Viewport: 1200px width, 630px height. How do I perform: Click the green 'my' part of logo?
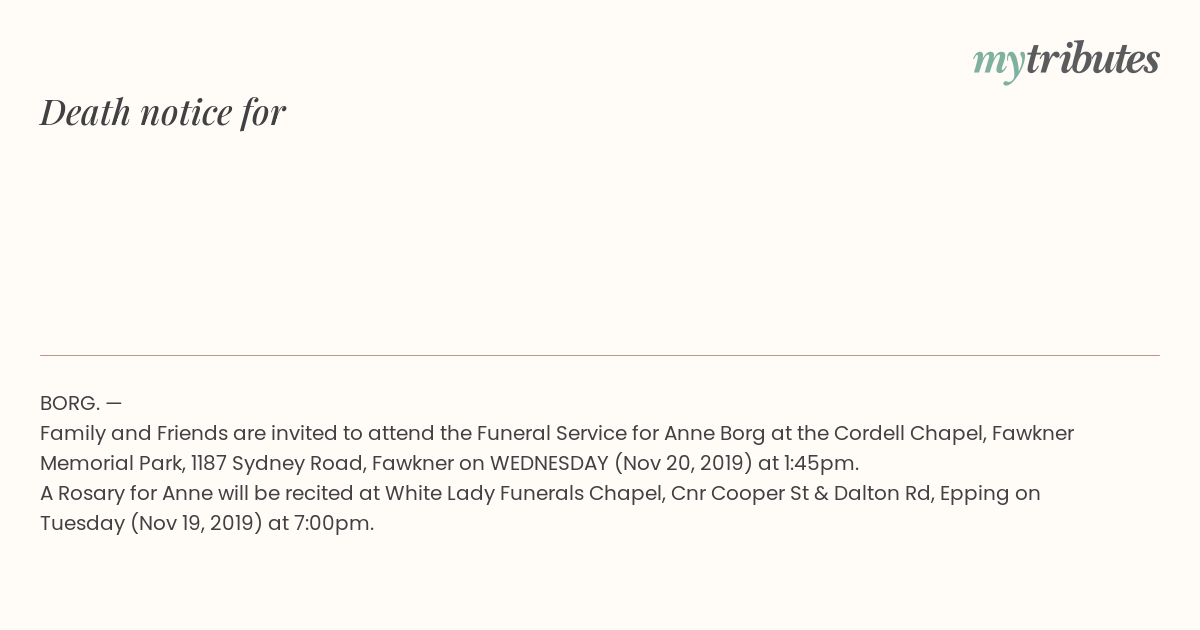coord(999,64)
